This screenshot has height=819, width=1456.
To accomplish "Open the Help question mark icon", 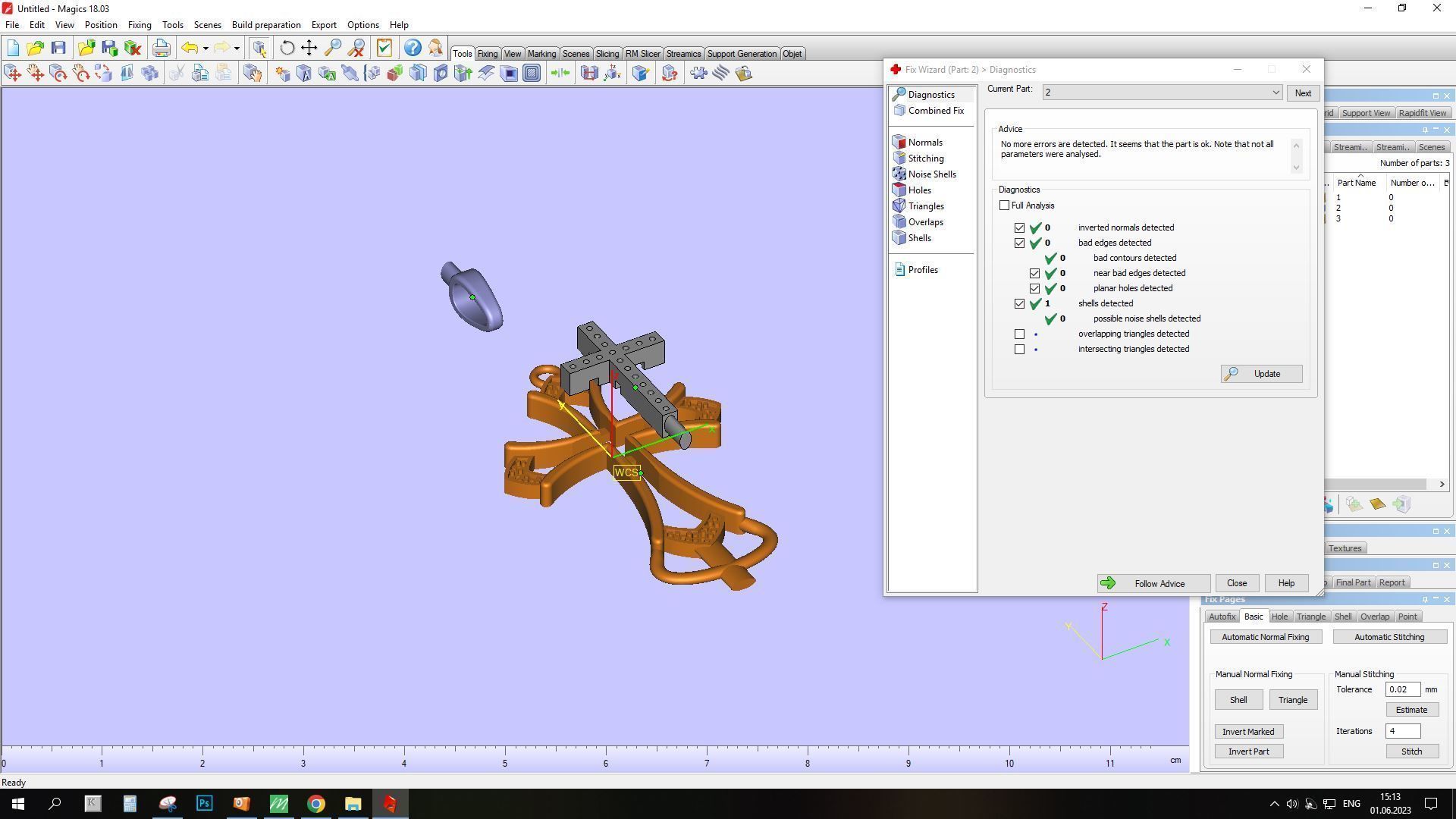I will click(x=412, y=49).
